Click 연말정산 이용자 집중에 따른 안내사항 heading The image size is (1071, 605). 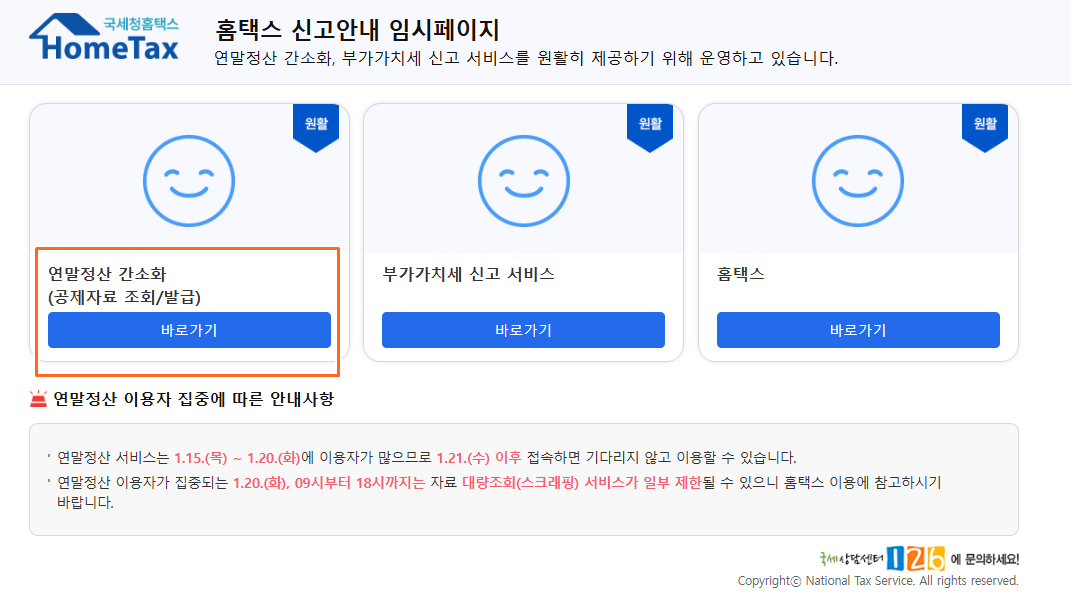point(194,399)
